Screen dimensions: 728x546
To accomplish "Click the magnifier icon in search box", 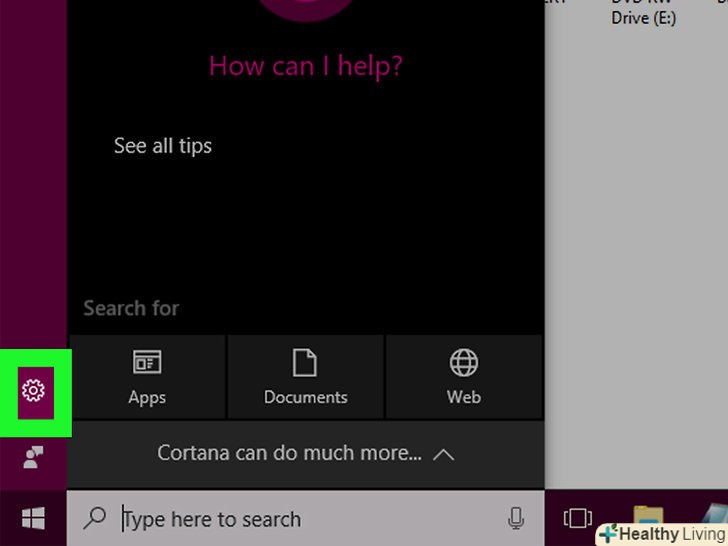I will pos(95,518).
